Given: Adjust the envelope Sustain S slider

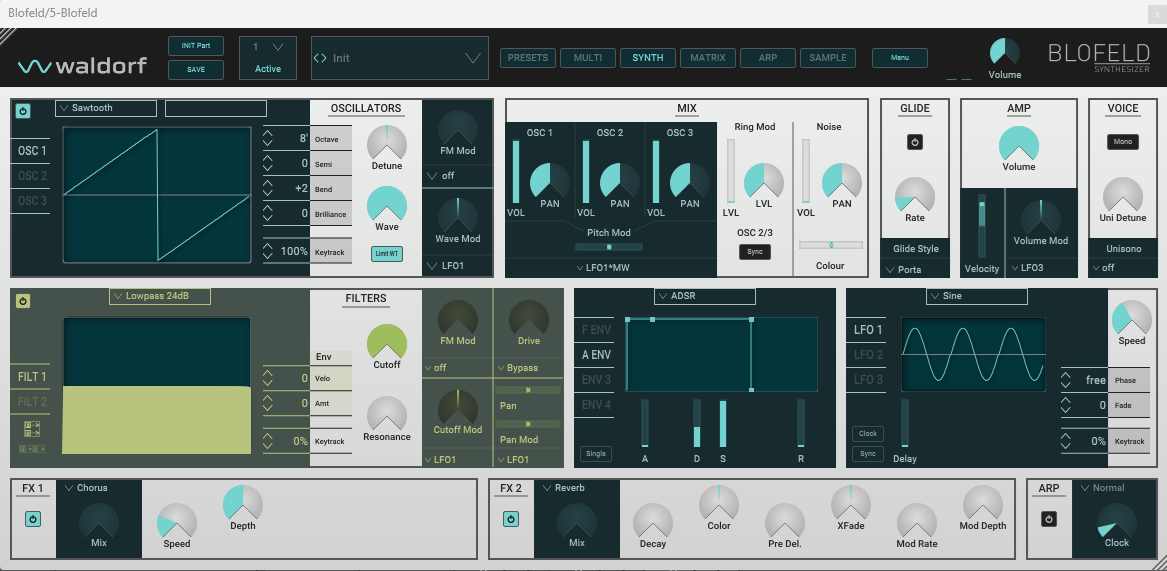Looking at the screenshot, I should tap(723, 424).
